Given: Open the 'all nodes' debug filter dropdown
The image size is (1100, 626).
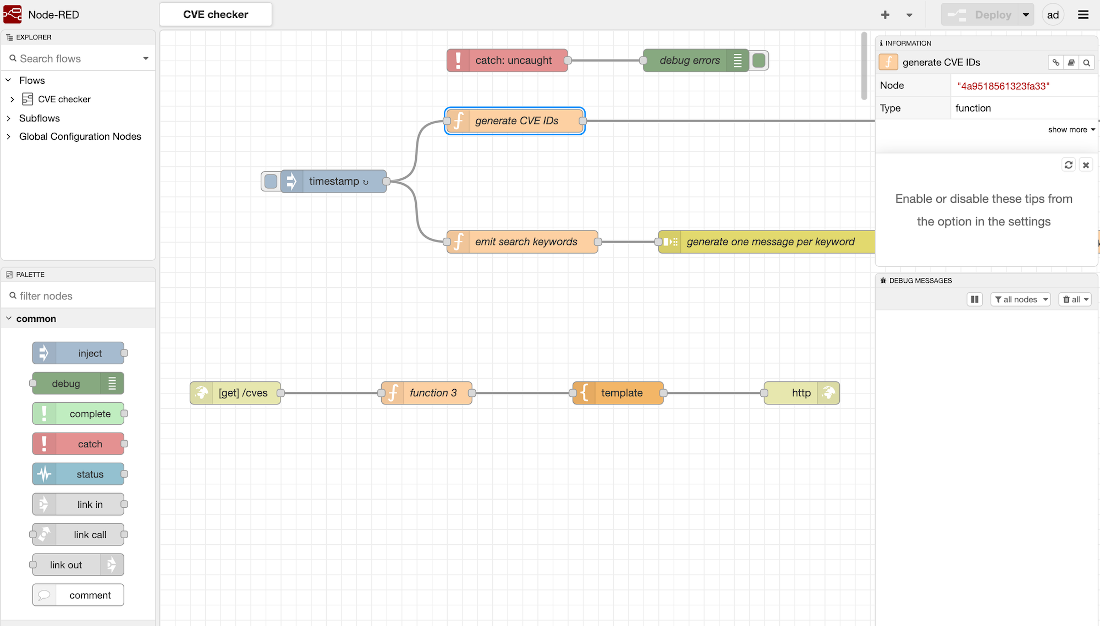Looking at the screenshot, I should 1021,300.
